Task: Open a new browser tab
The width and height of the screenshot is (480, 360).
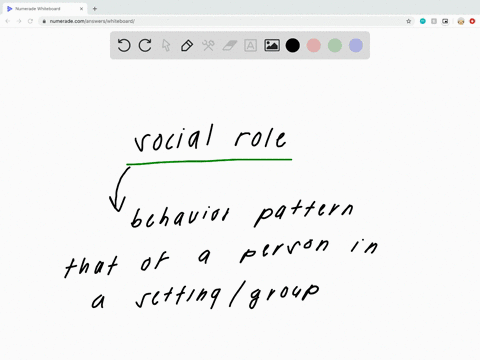Action: coord(95,9)
